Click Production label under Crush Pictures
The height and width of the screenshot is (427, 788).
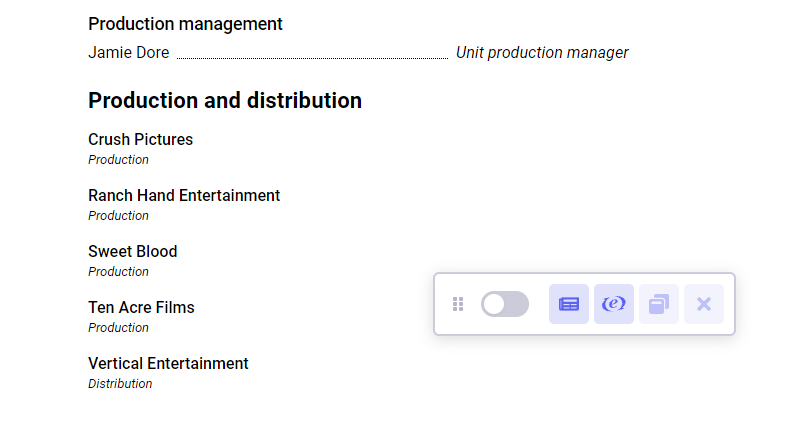(119, 160)
